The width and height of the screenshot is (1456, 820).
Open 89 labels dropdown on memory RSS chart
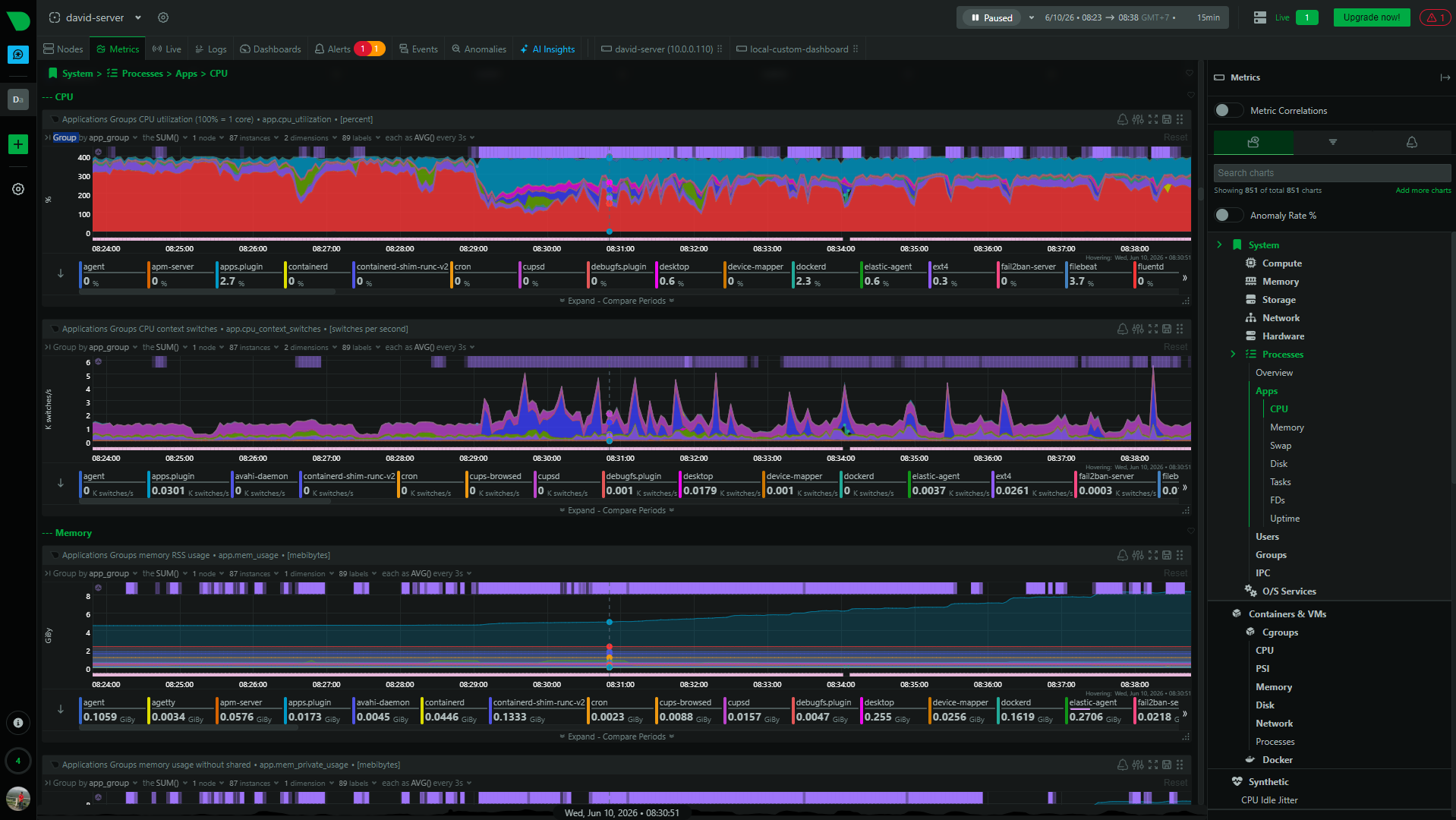tap(357, 573)
